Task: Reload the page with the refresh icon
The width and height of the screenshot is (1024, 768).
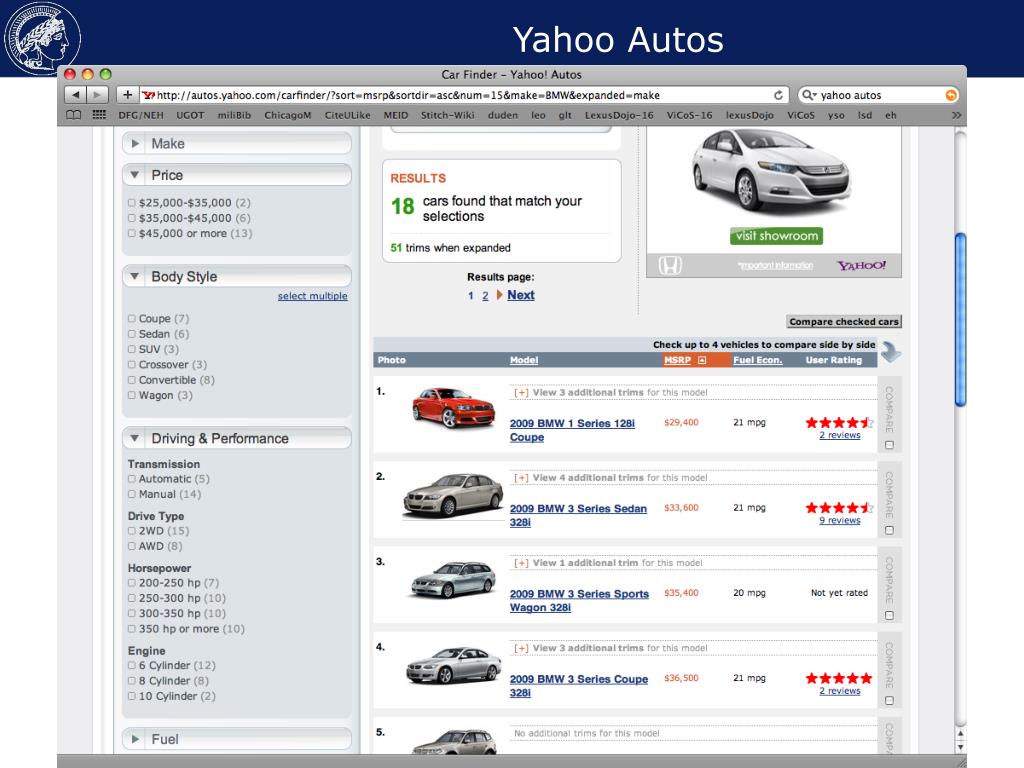Action: click(778, 95)
